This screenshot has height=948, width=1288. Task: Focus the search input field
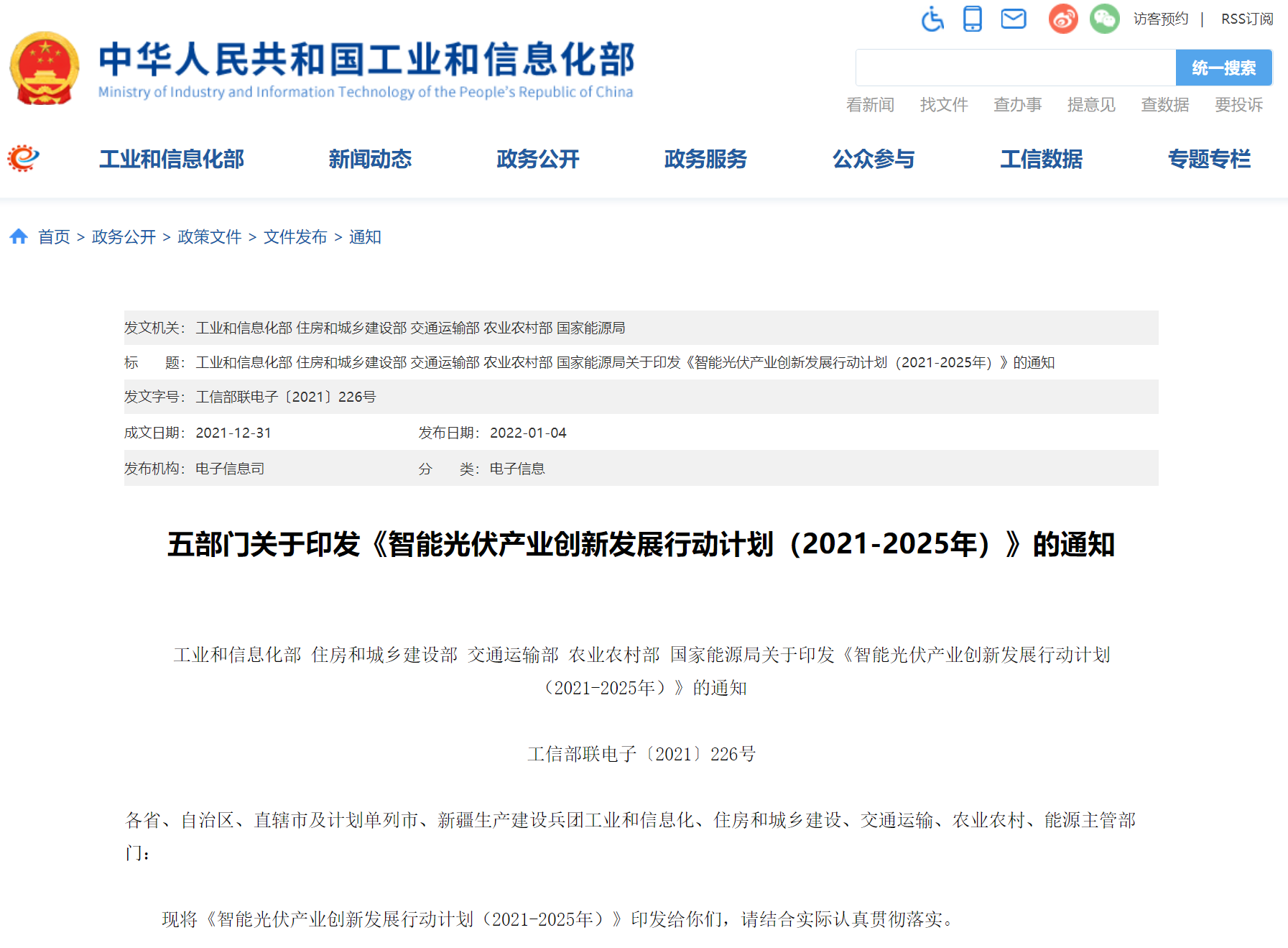pyautogui.click(x=1015, y=68)
